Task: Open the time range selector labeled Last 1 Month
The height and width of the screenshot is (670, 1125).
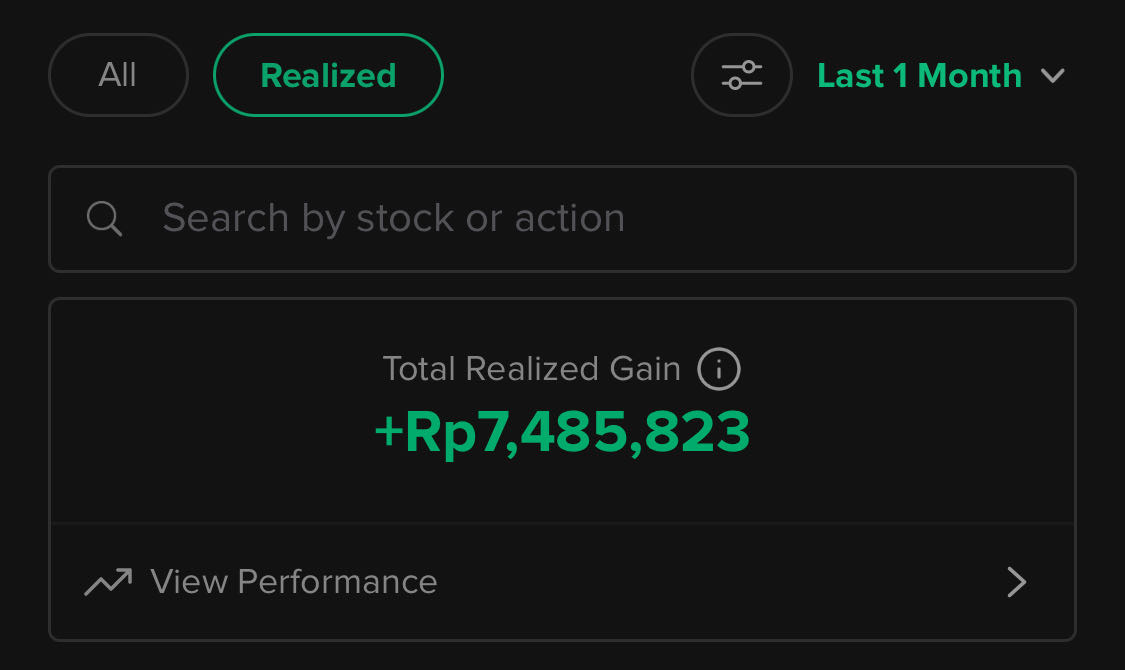Action: tap(919, 76)
